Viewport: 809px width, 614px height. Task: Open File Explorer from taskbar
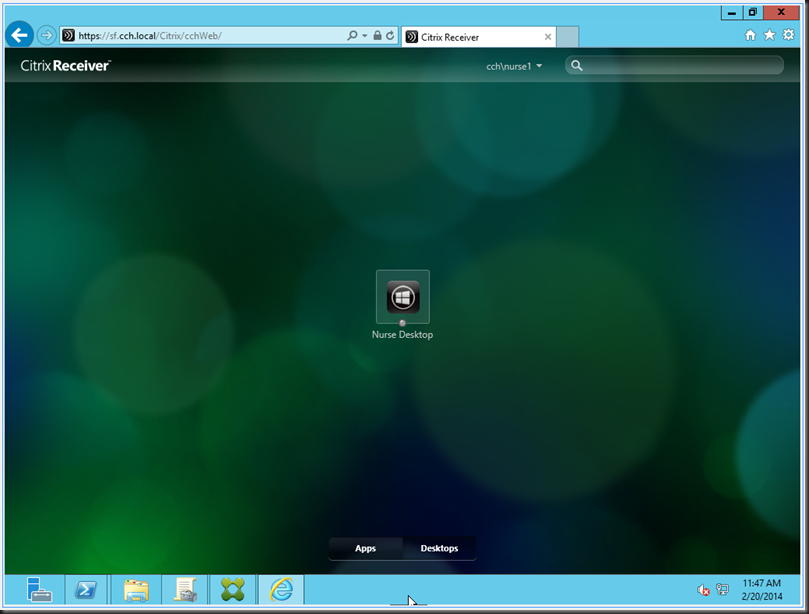coord(136,589)
